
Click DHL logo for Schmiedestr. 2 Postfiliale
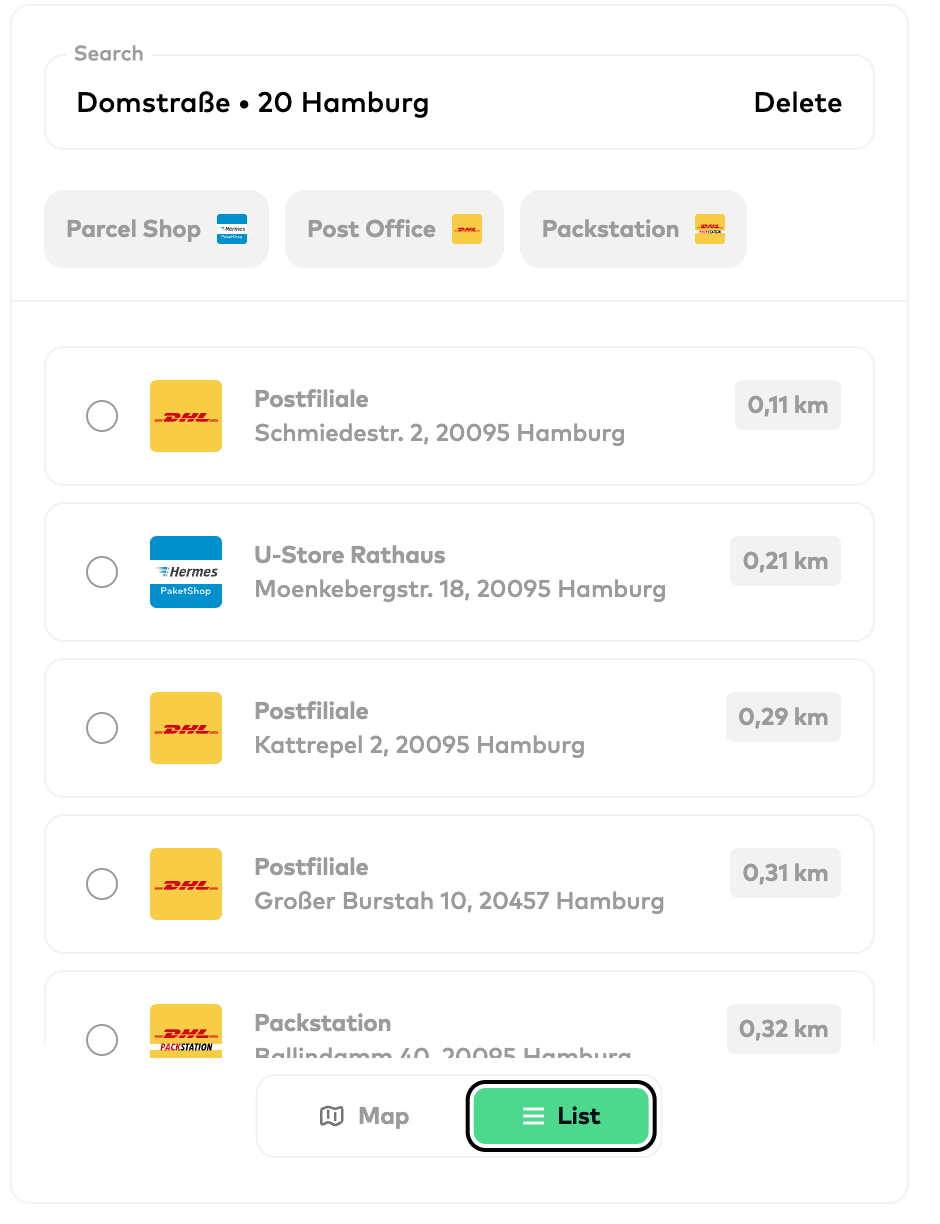click(x=186, y=416)
